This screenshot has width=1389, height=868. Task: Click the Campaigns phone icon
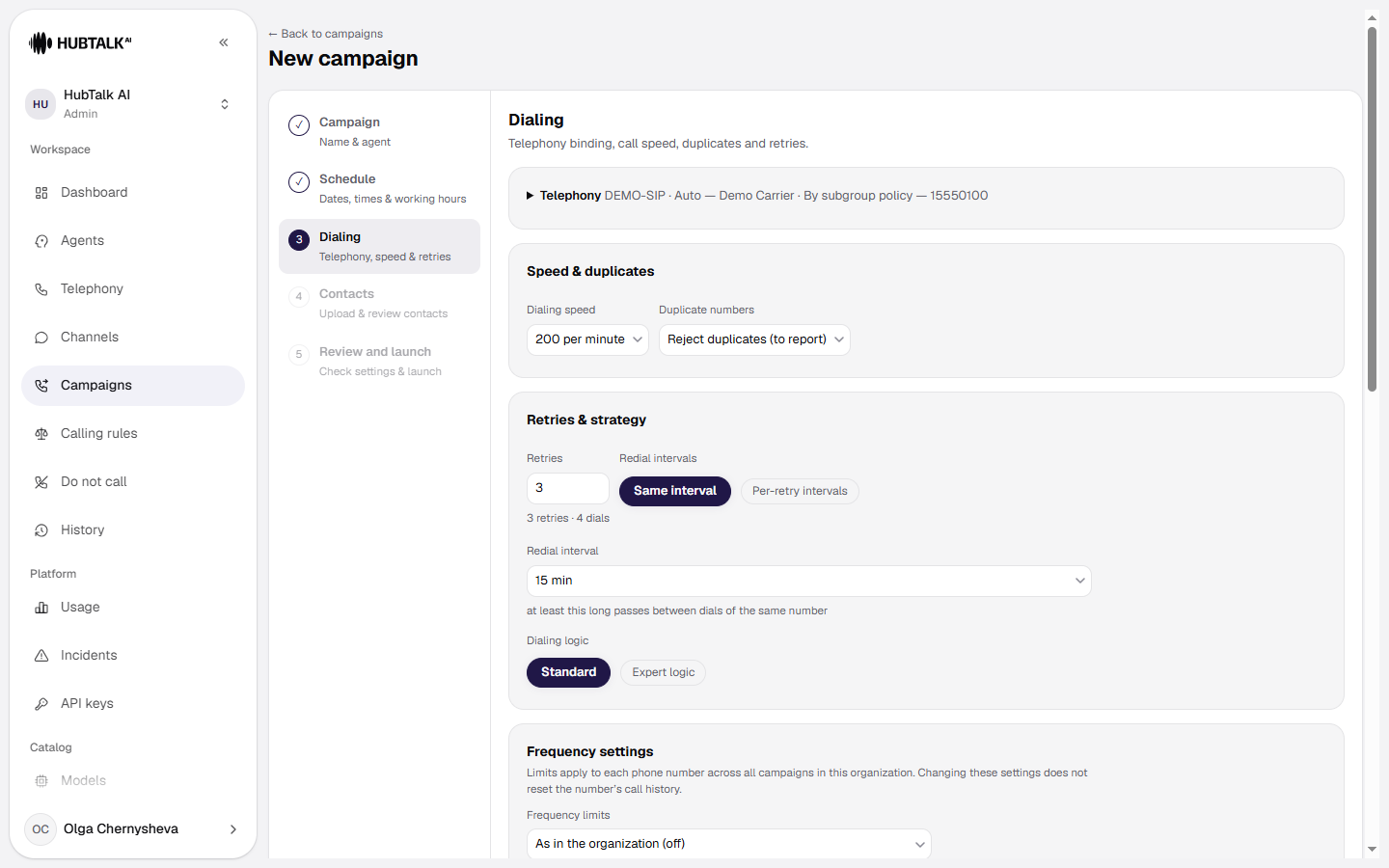pos(41,386)
